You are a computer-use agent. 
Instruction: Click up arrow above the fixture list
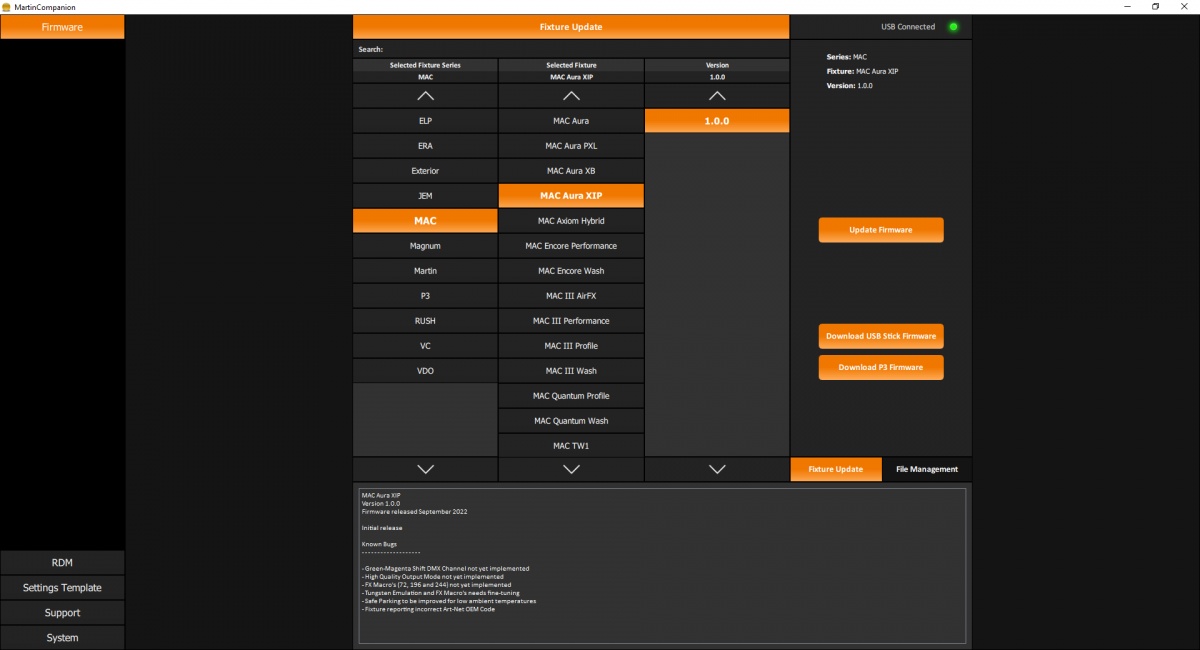(571, 96)
